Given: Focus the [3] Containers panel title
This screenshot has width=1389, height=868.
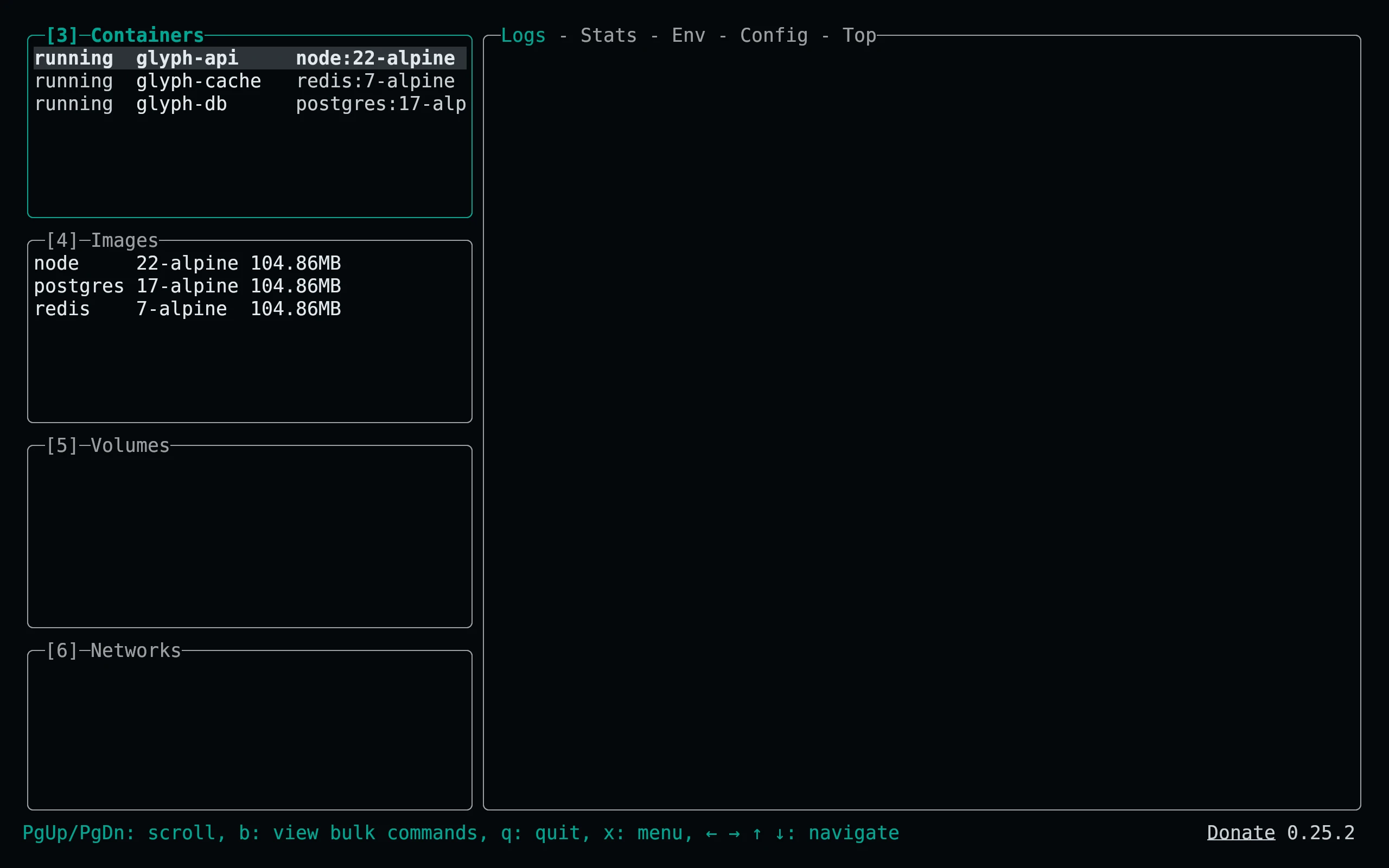Looking at the screenshot, I should point(125,36).
